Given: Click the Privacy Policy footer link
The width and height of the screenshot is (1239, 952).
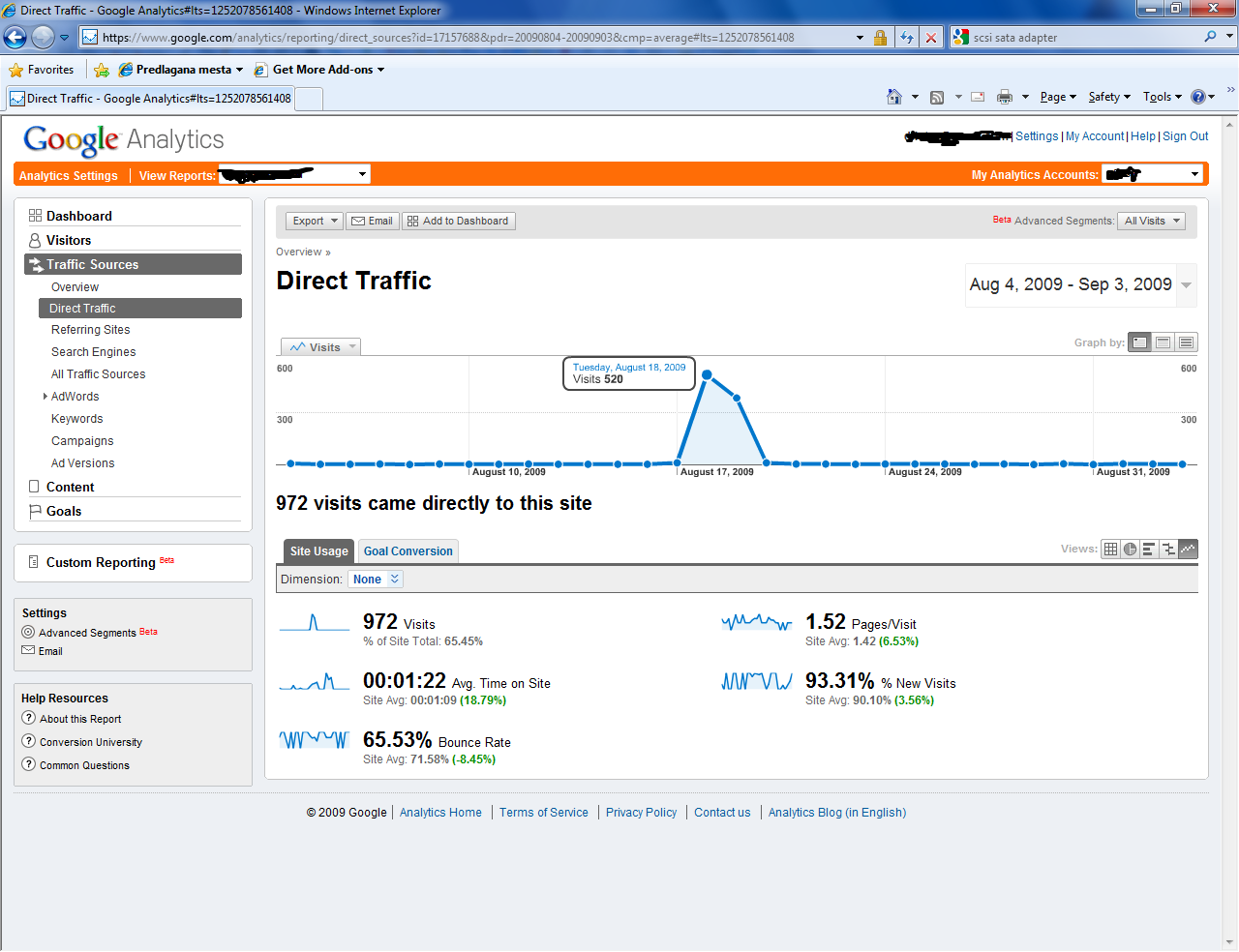Looking at the screenshot, I should pos(641,813).
